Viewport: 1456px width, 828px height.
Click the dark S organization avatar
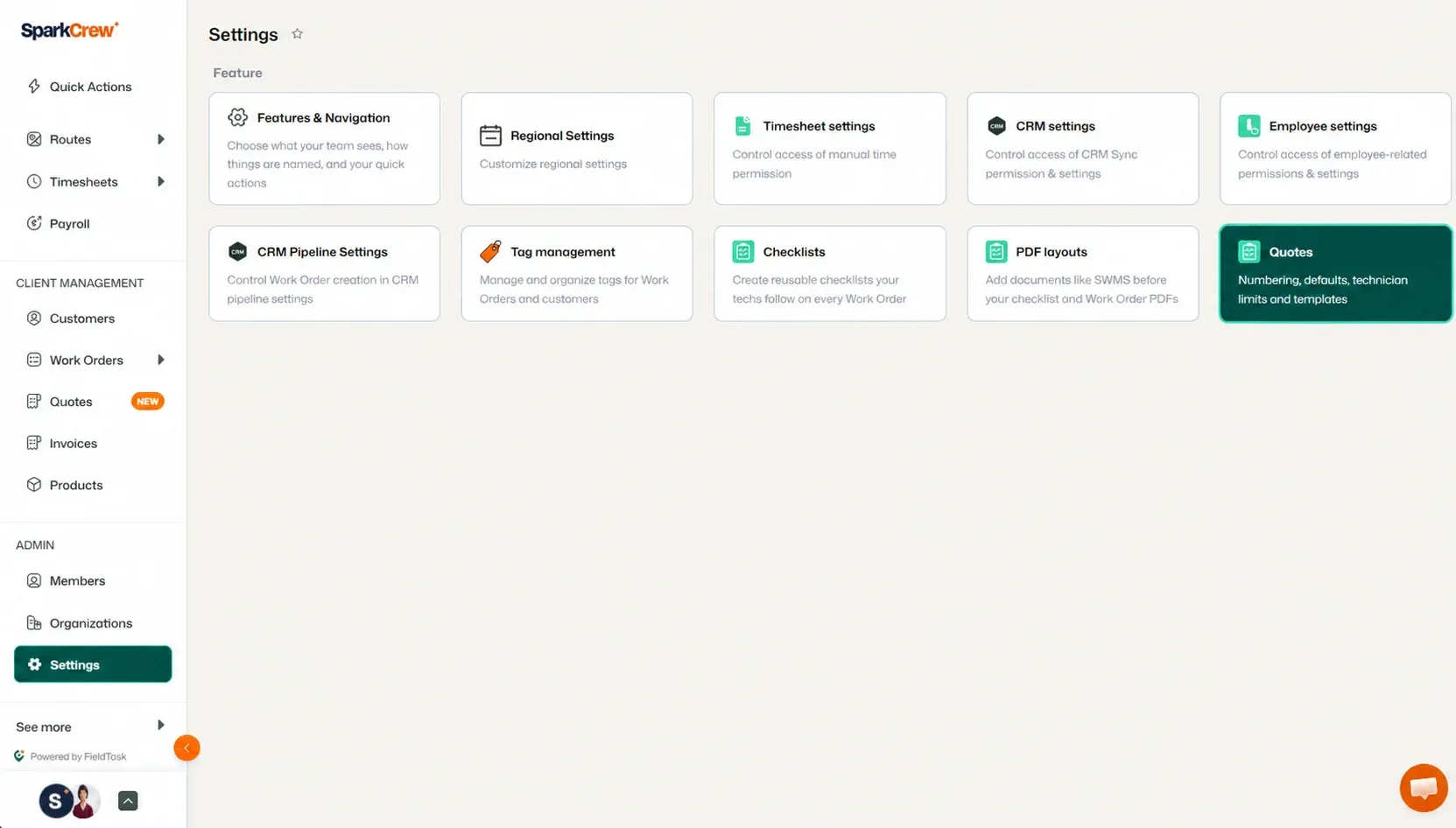point(55,801)
